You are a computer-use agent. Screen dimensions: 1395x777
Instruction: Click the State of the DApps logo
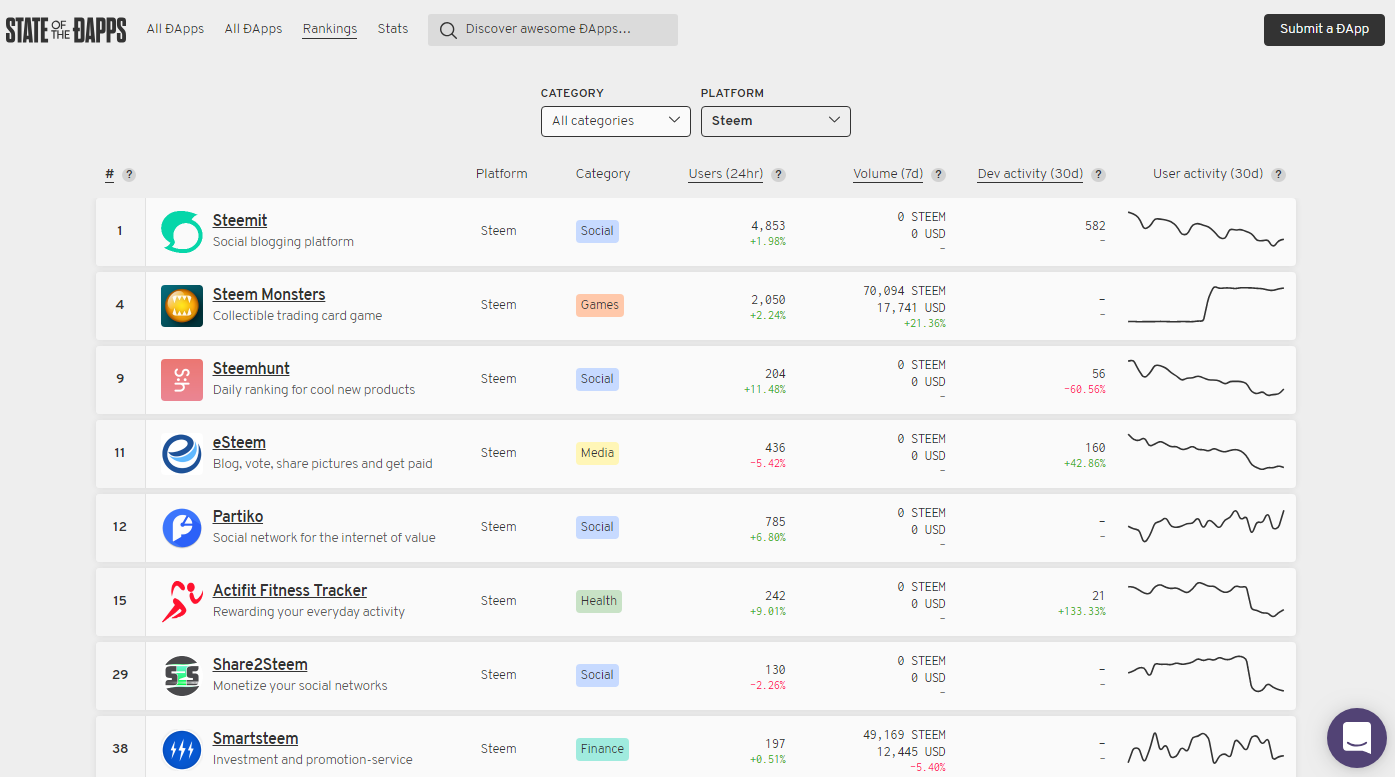coord(66,30)
